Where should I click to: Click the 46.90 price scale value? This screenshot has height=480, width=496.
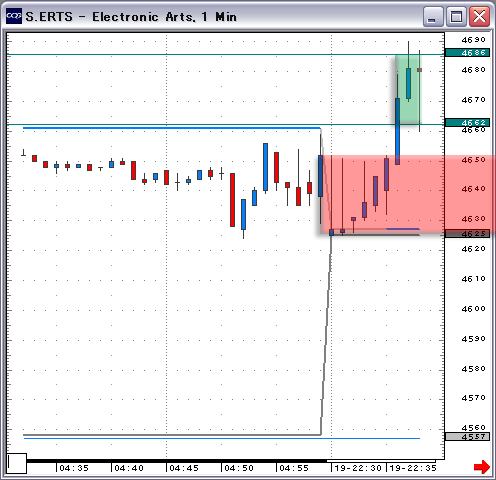(x=473, y=40)
